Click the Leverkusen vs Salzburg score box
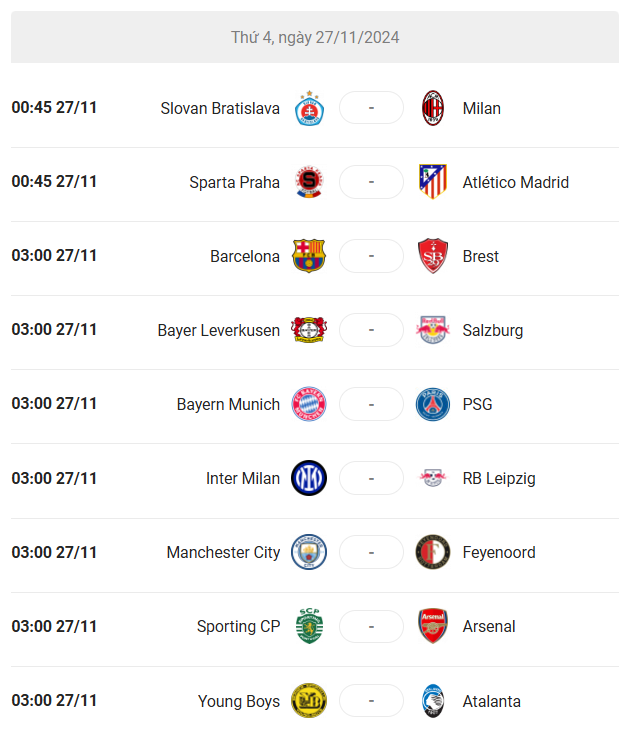623x741 pixels. point(372,330)
